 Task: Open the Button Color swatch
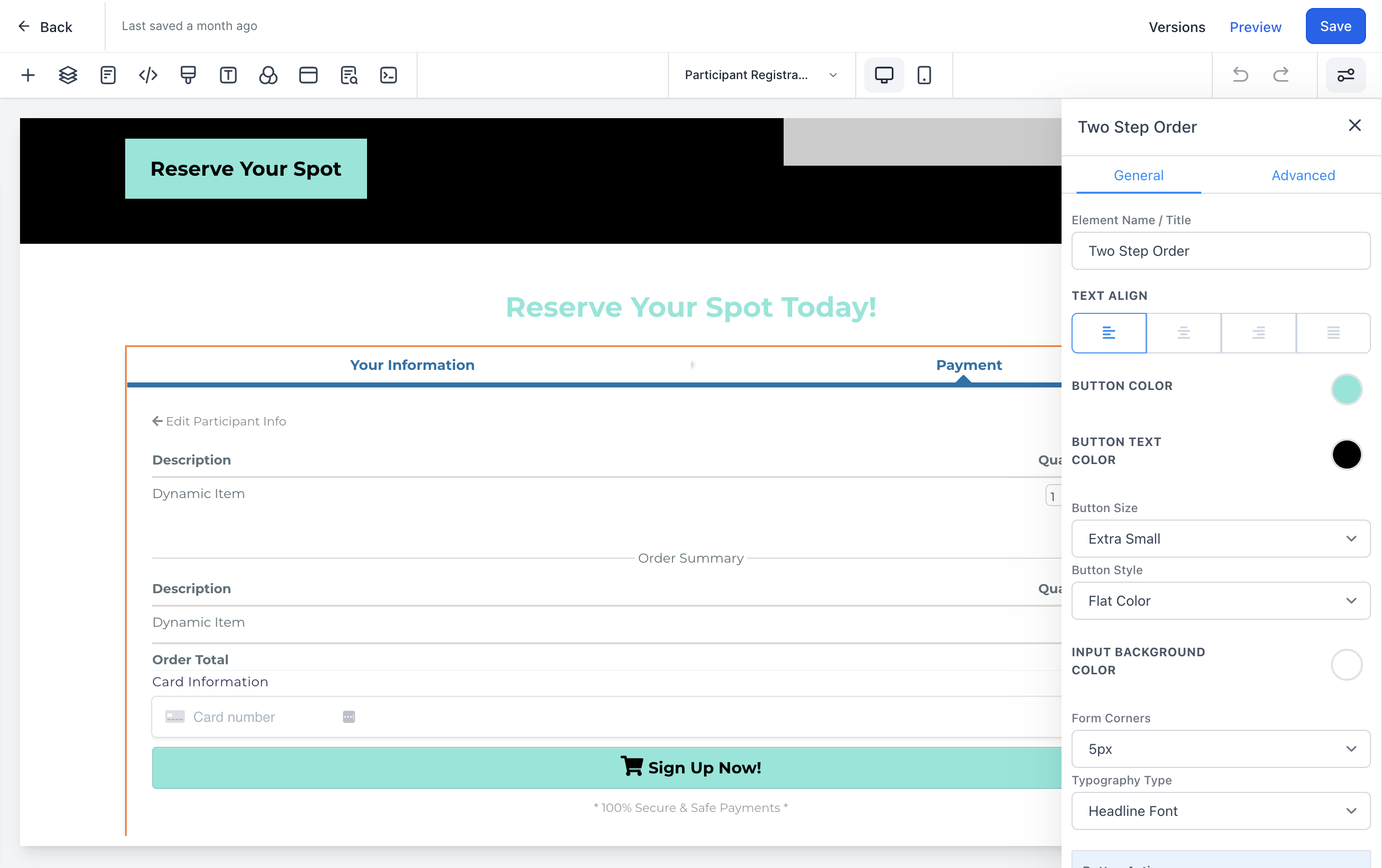(x=1346, y=389)
